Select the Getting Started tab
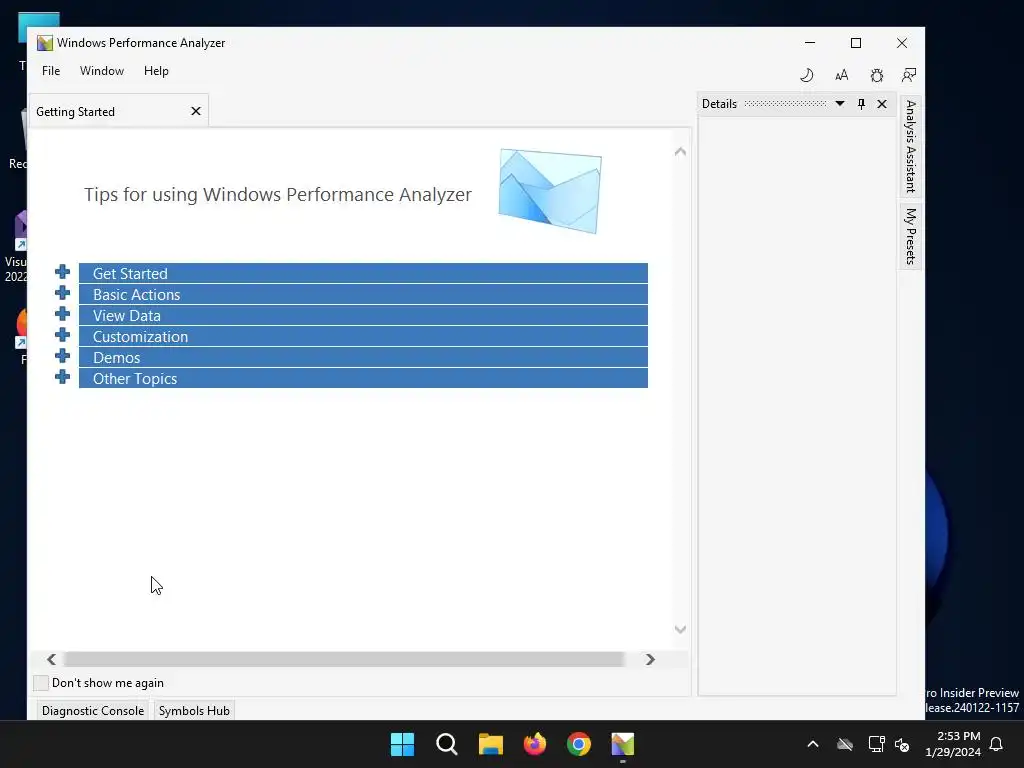The height and width of the screenshot is (768, 1024). coord(119,111)
